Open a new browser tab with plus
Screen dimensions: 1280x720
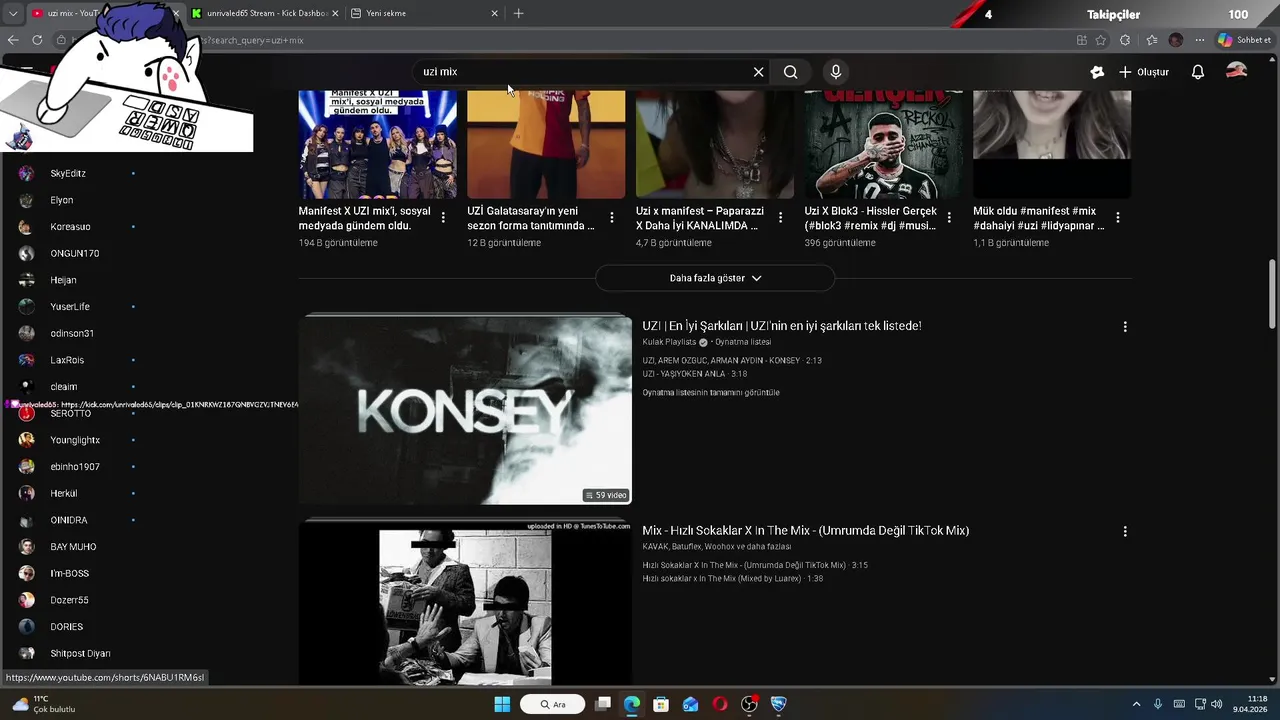click(518, 13)
